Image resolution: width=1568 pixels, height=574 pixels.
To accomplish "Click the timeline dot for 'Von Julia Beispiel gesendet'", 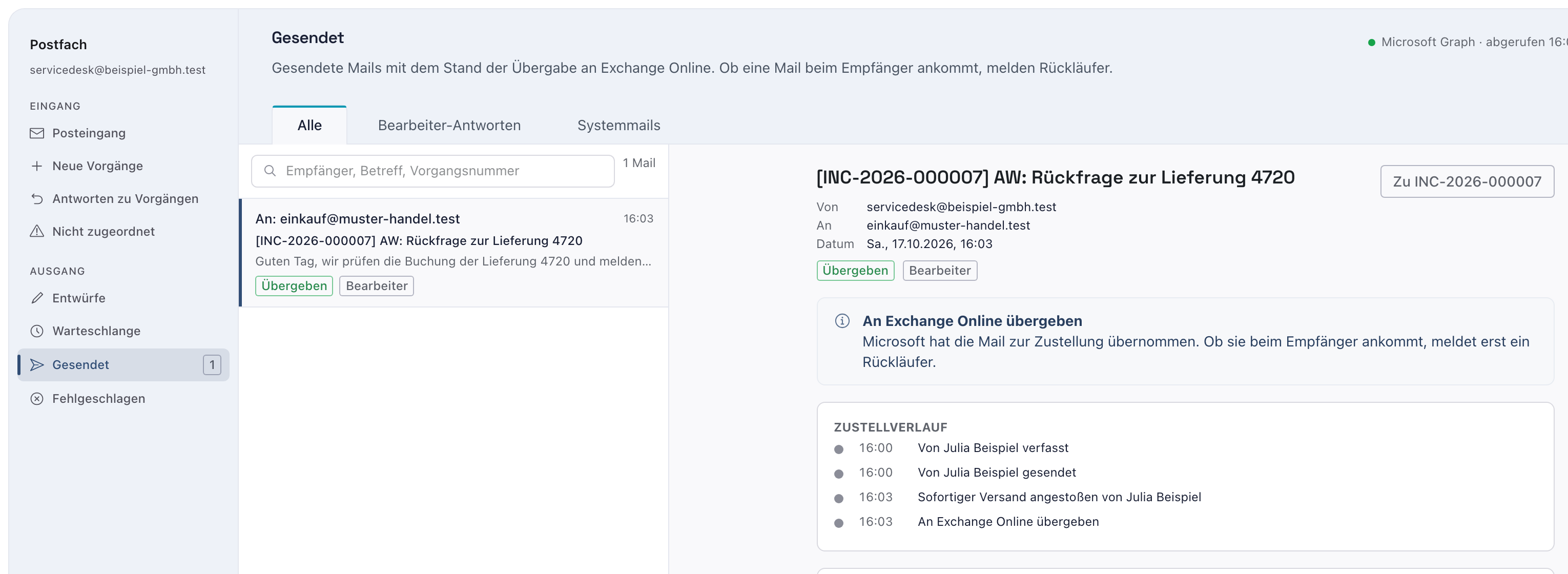I will [839, 474].
